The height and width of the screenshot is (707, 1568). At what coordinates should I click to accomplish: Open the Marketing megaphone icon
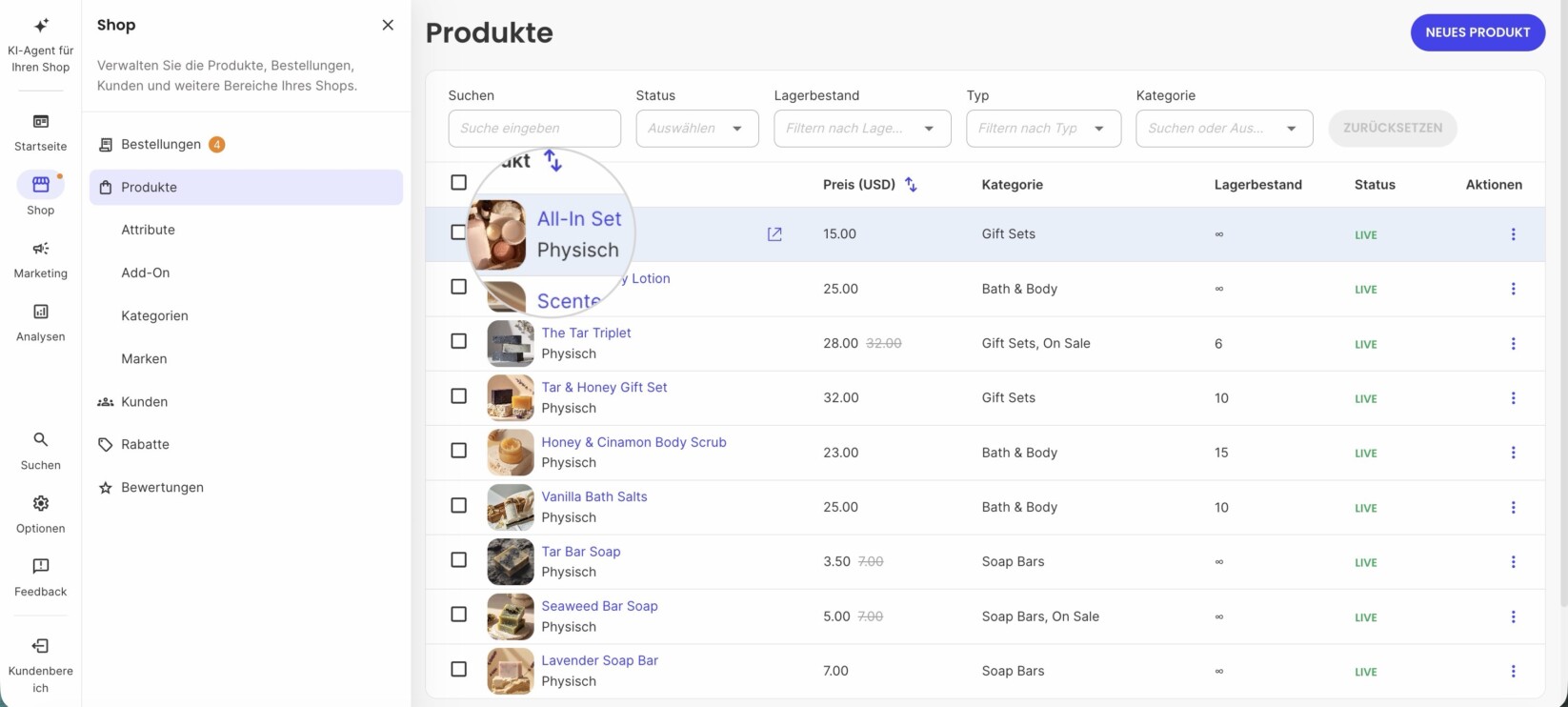41,249
